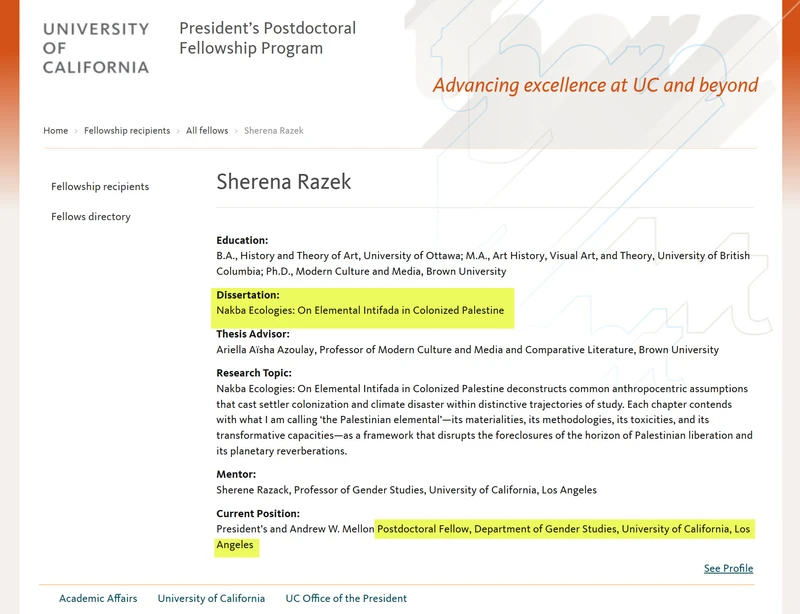Click breadcrumb chevron after Home

coord(76,131)
